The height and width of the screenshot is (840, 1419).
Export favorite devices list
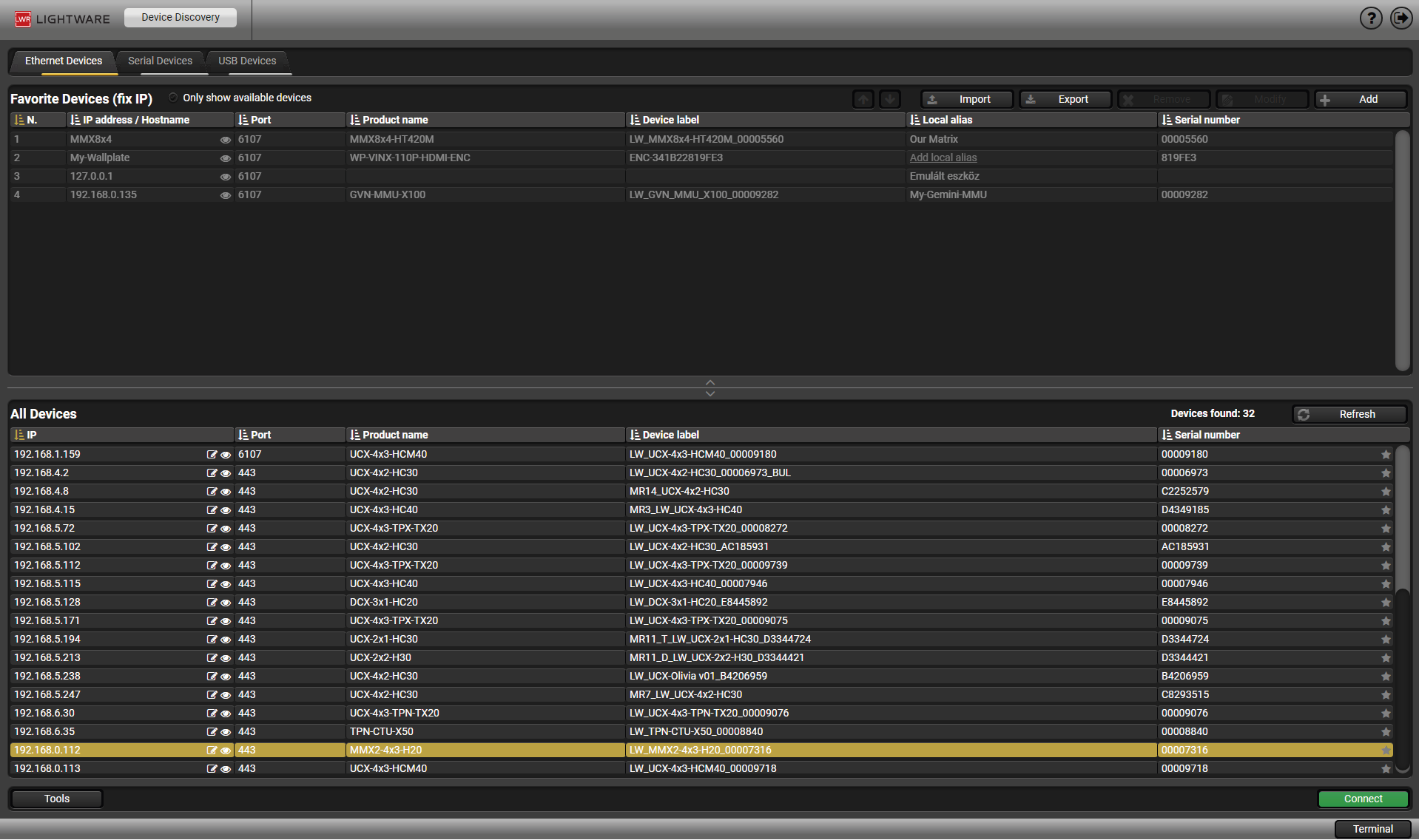[x=1065, y=99]
